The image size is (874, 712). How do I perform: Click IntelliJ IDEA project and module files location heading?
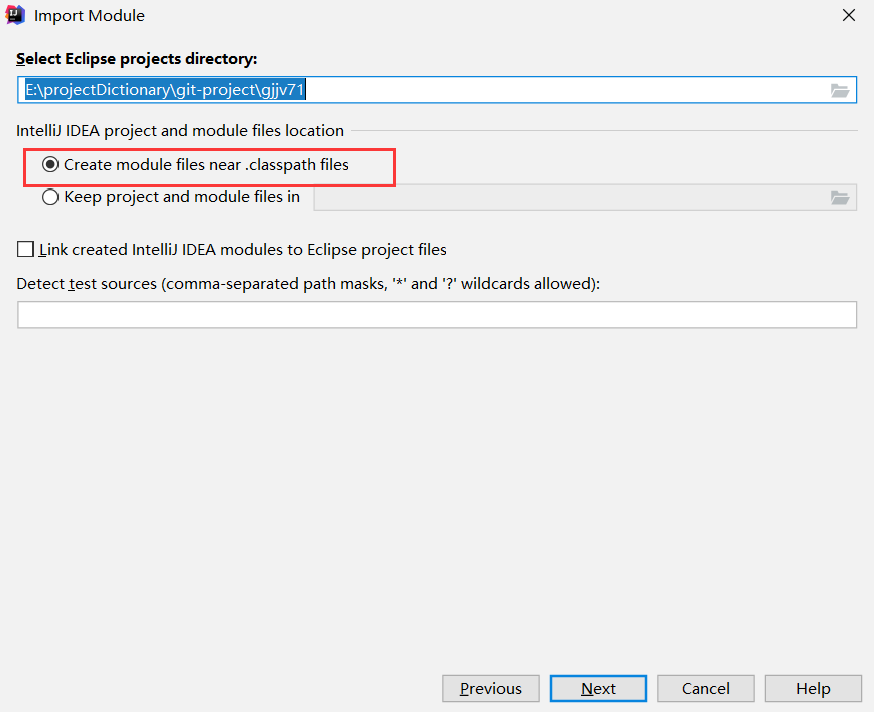[x=180, y=130]
